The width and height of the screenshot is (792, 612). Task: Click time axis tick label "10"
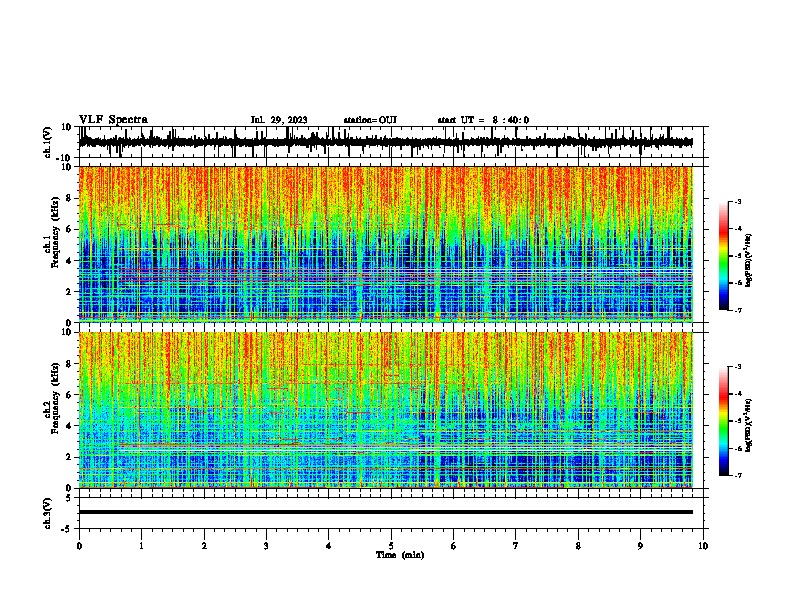703,546
